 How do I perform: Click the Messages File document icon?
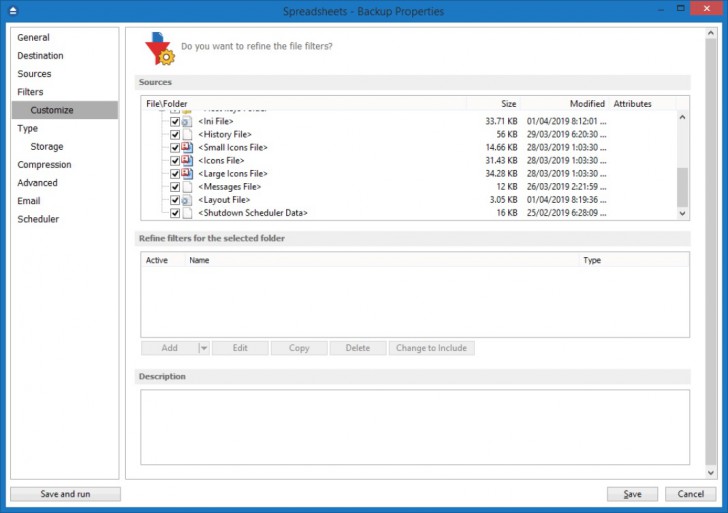[187, 187]
